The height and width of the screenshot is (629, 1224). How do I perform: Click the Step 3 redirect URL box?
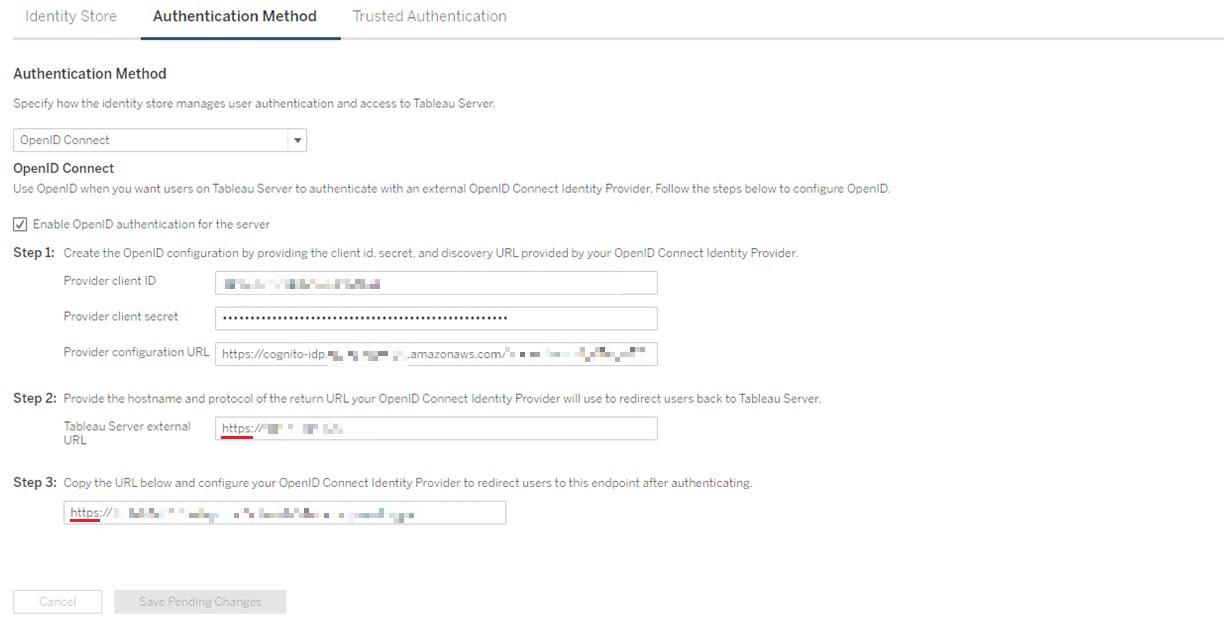(284, 513)
